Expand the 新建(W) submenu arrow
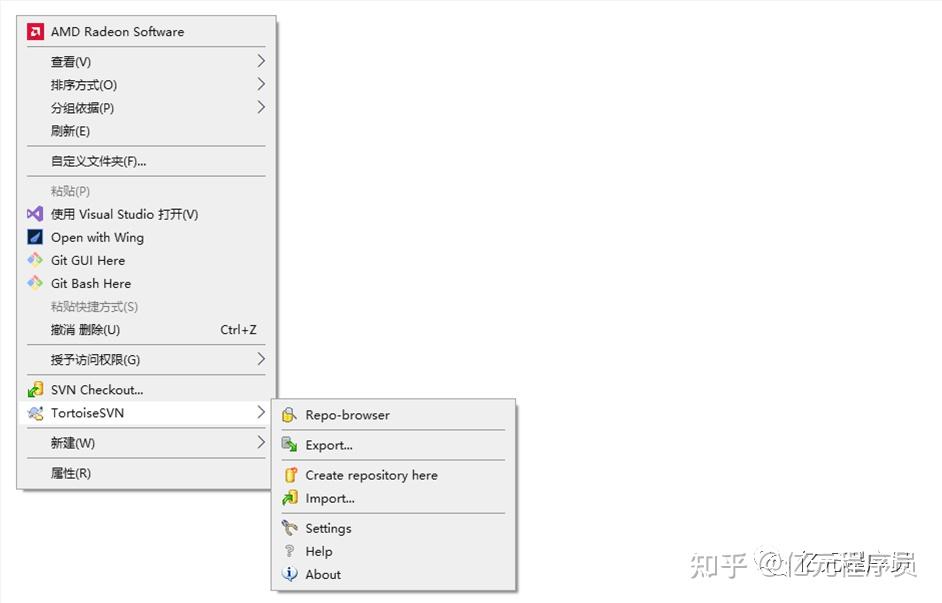Viewport: 942px width, 603px height. [261, 442]
